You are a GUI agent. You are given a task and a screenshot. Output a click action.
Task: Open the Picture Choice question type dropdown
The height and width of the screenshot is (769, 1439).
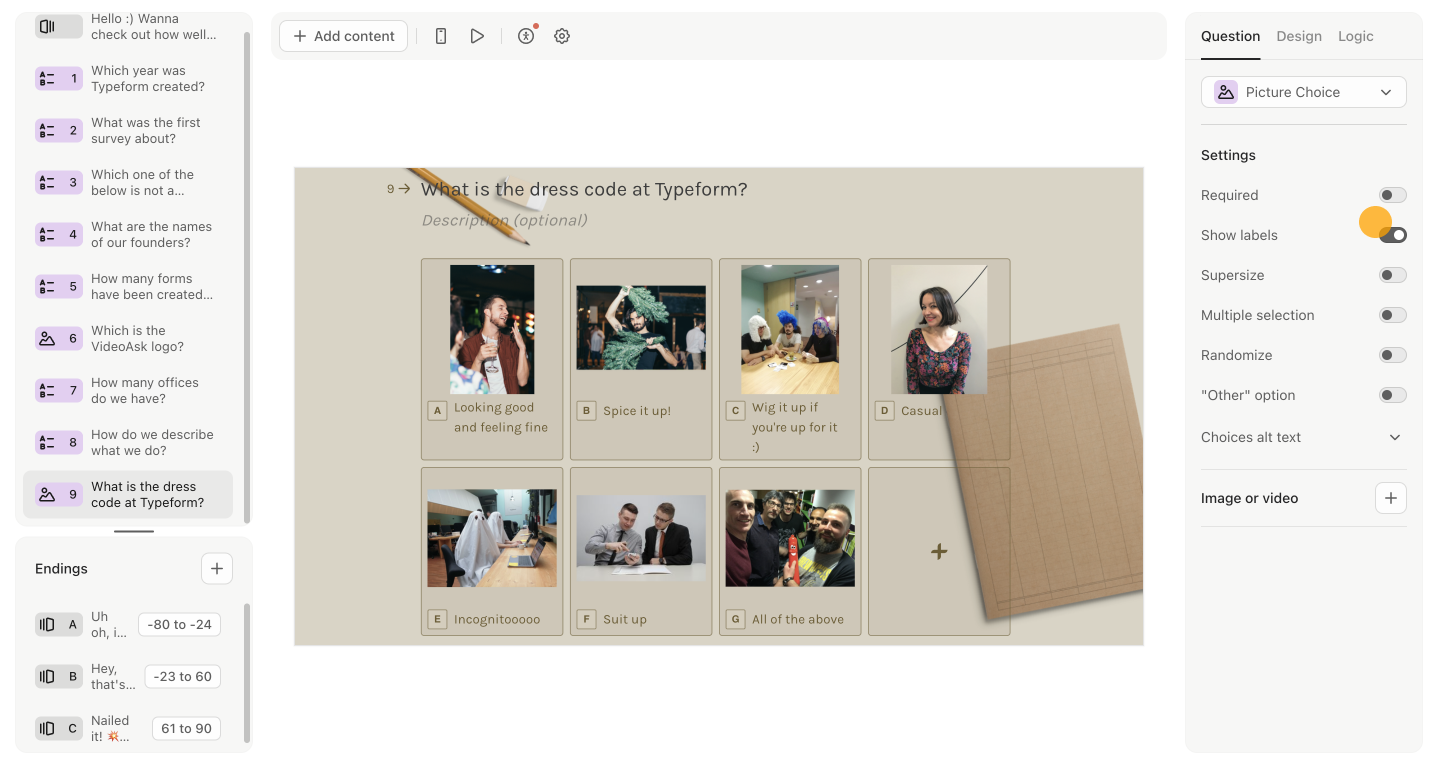[1304, 92]
